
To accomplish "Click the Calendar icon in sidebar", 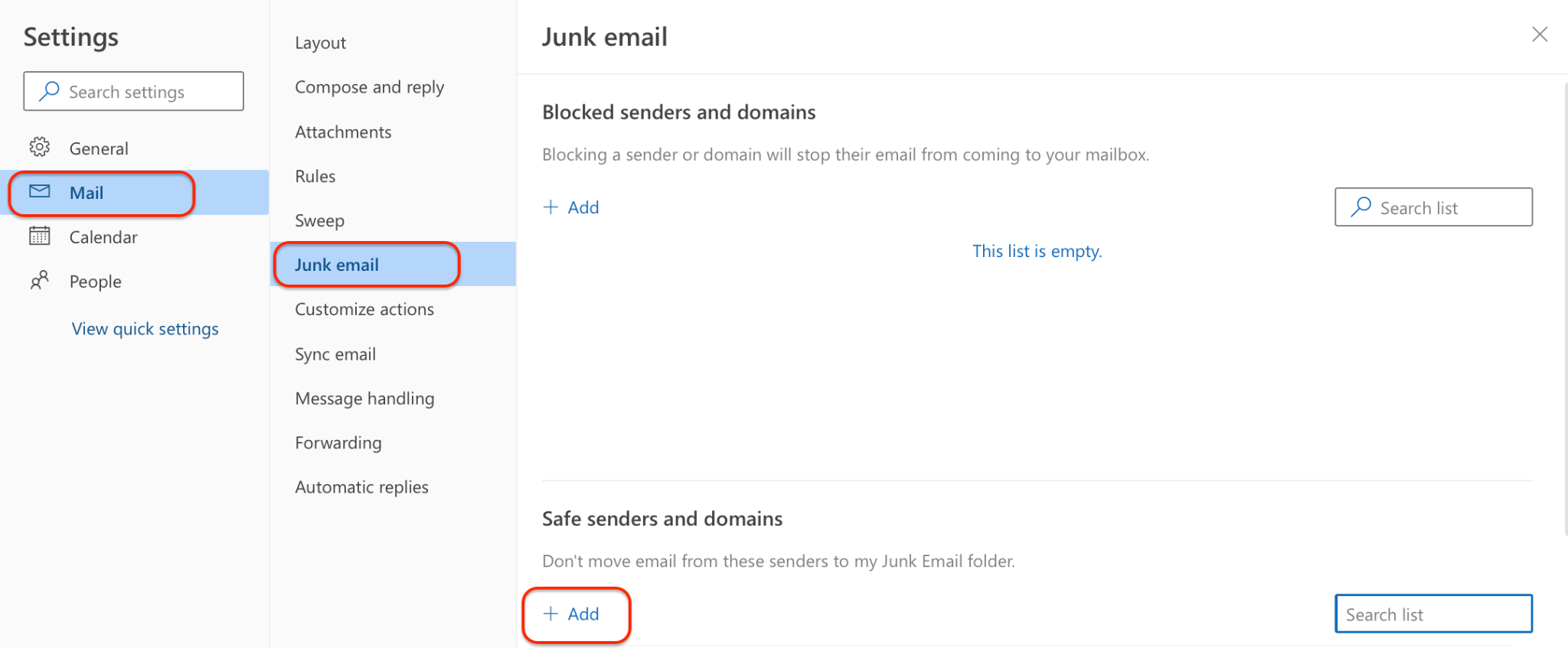I will coord(40,236).
